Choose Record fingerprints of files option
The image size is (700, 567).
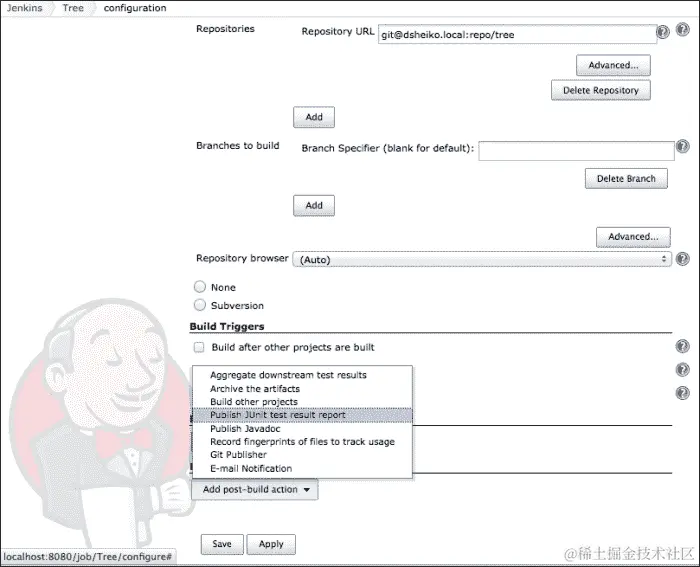click(x=302, y=442)
